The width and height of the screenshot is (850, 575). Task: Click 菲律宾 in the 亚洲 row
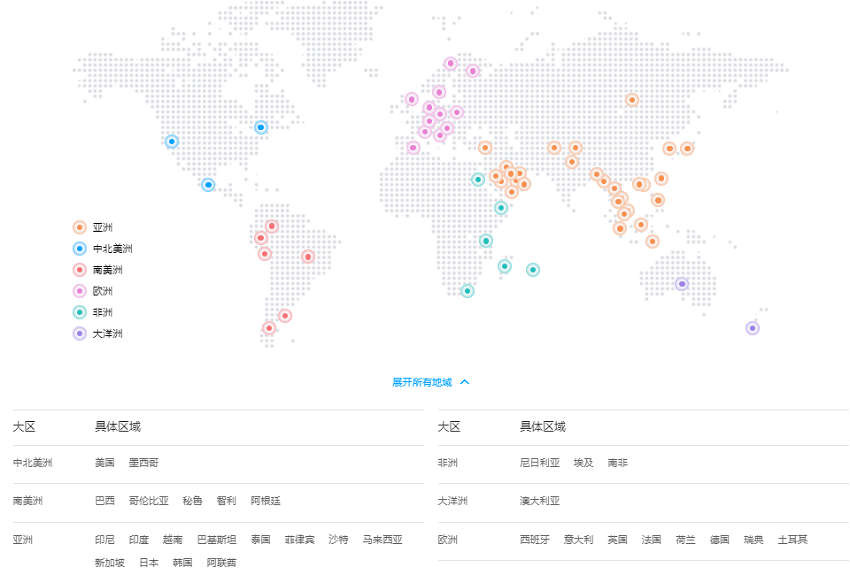click(299, 540)
